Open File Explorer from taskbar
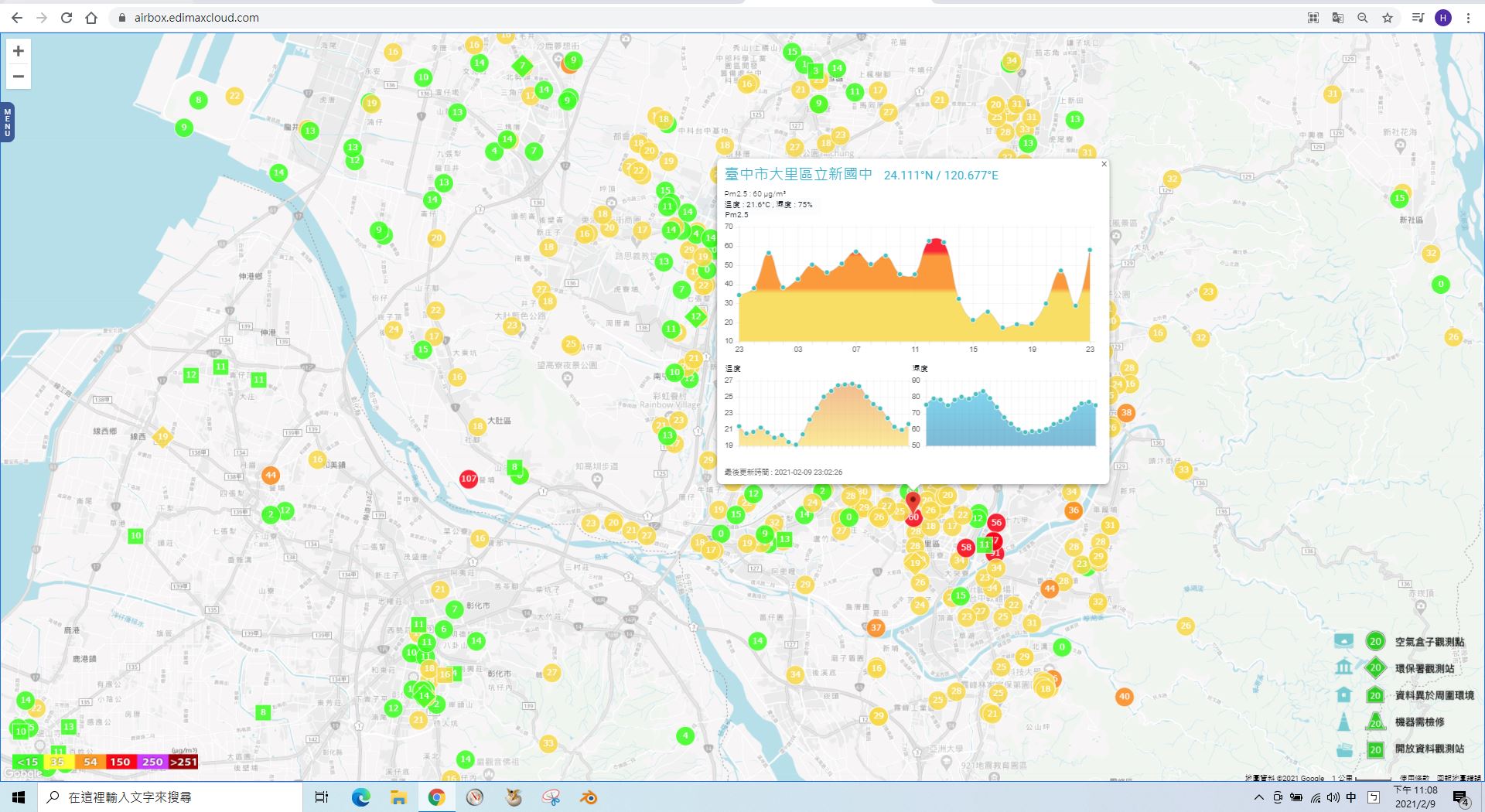This screenshot has height=812, width=1485. [x=398, y=797]
